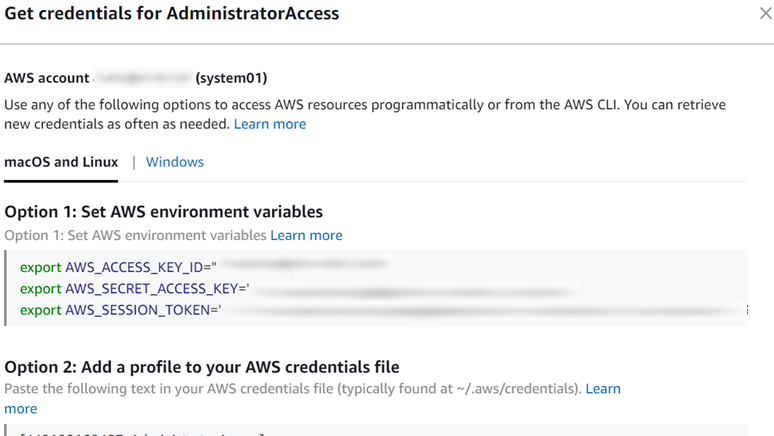Click 'Get credentials for AdministratorAccess' title

[x=172, y=13]
